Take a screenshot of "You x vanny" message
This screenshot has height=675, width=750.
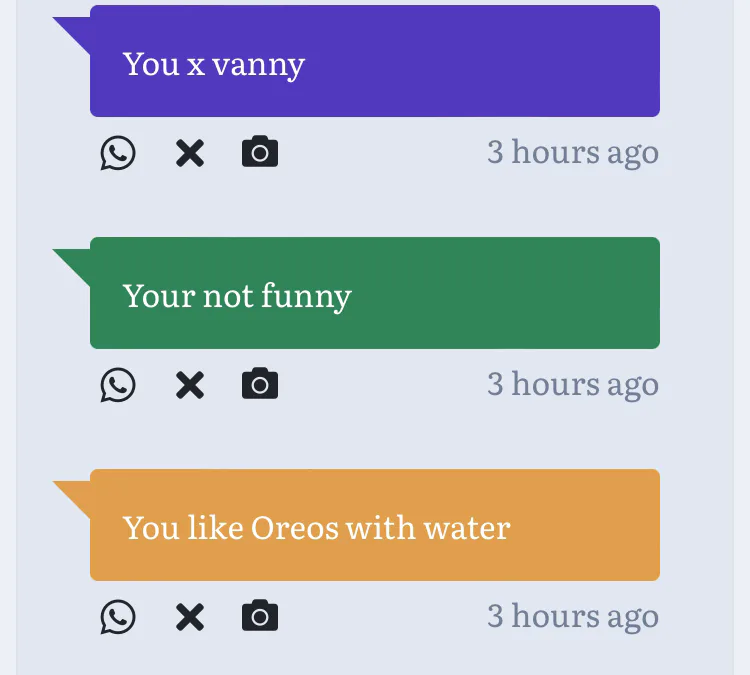point(260,152)
